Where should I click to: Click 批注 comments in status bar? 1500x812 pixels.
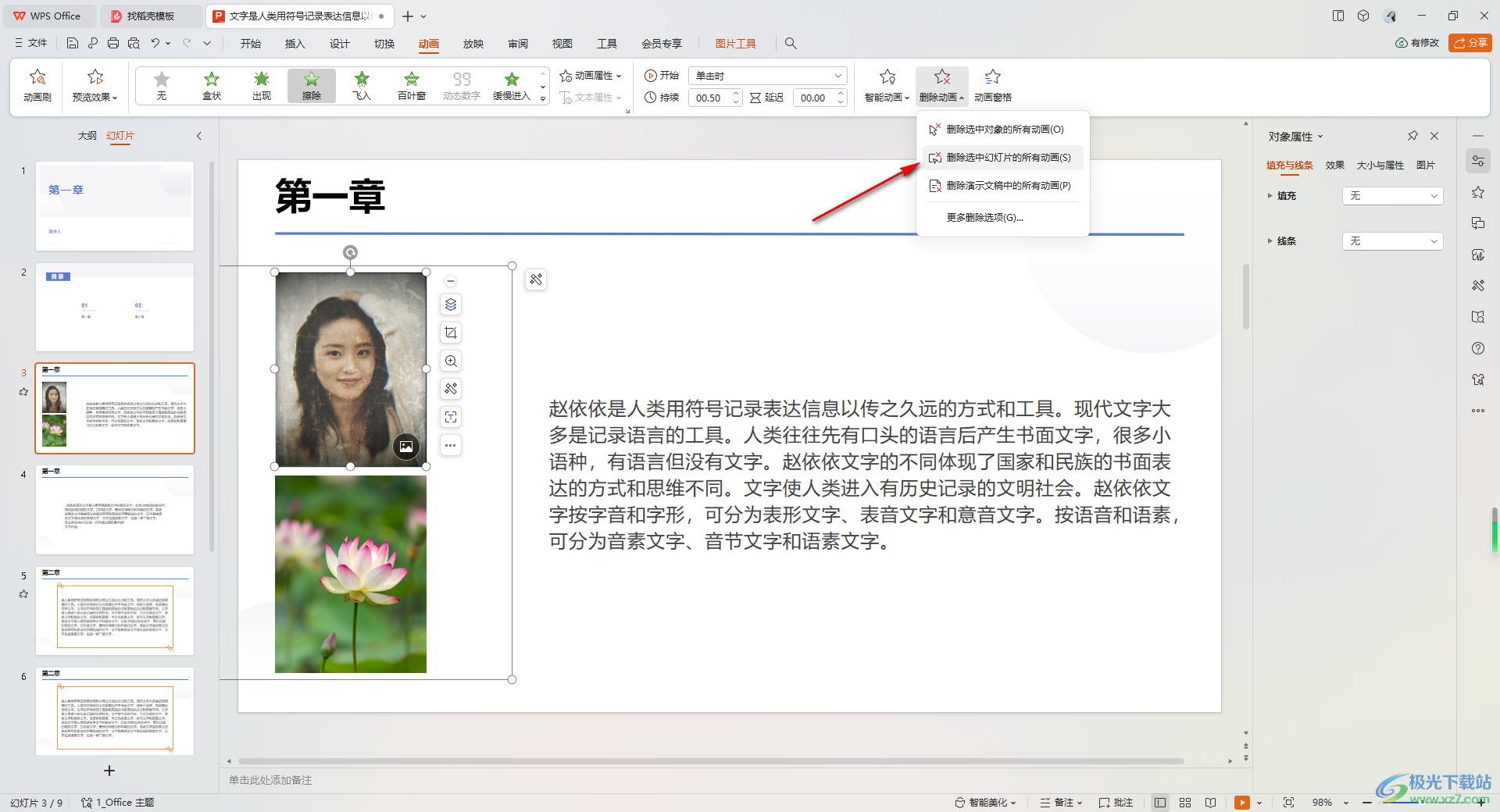pyautogui.click(x=1116, y=803)
